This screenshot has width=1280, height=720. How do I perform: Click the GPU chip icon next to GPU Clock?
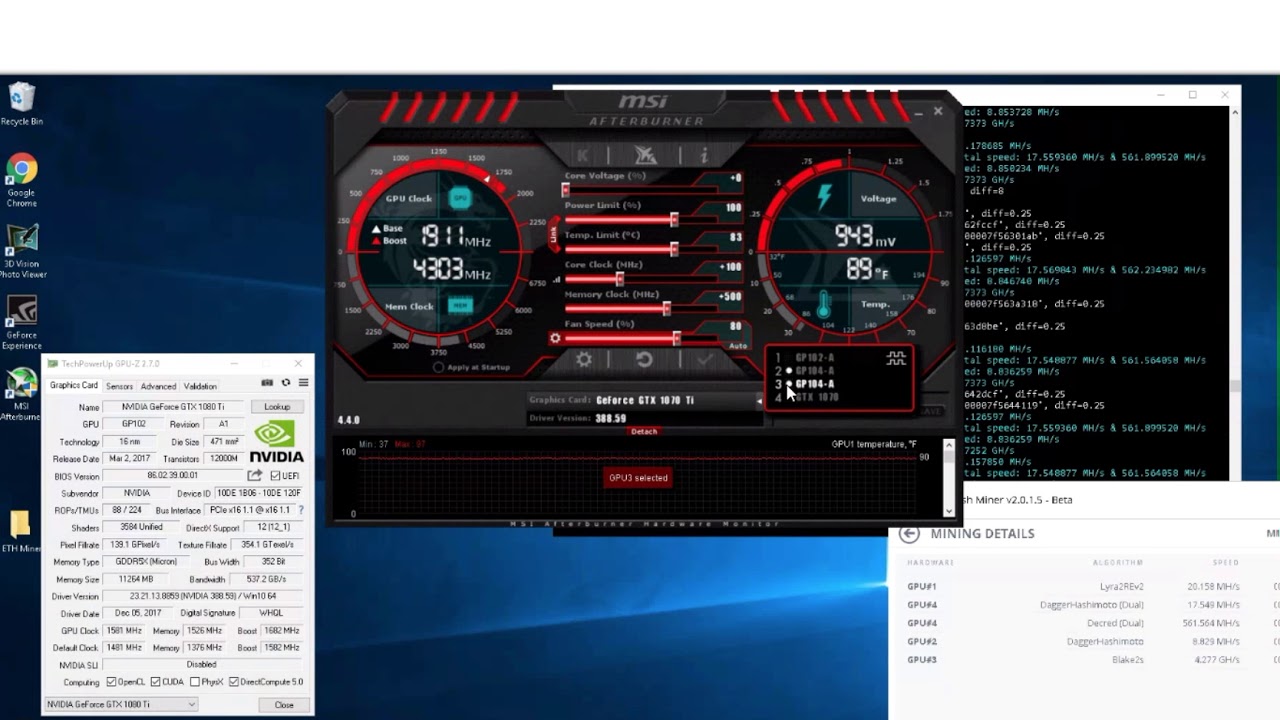[459, 198]
